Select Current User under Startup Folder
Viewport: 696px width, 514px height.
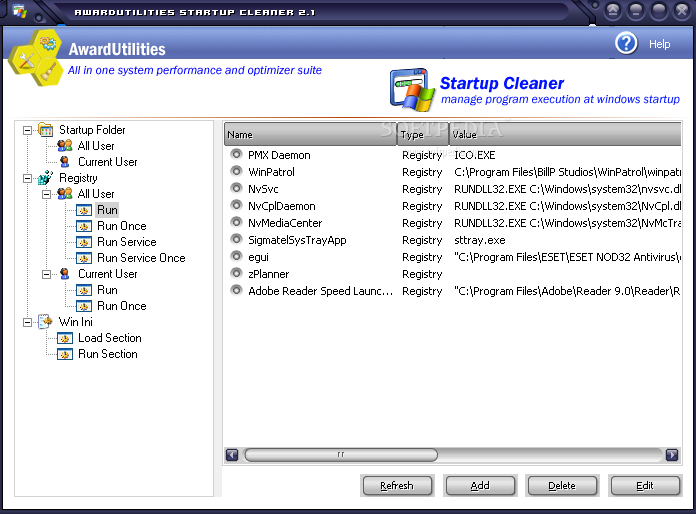pos(108,162)
